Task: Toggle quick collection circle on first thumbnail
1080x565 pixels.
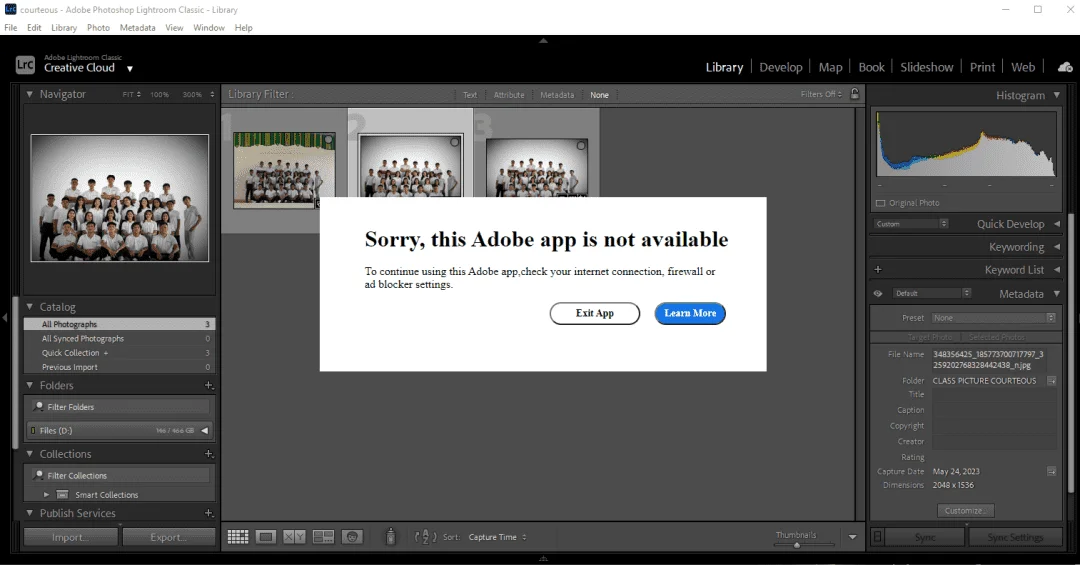Action: [x=329, y=140]
